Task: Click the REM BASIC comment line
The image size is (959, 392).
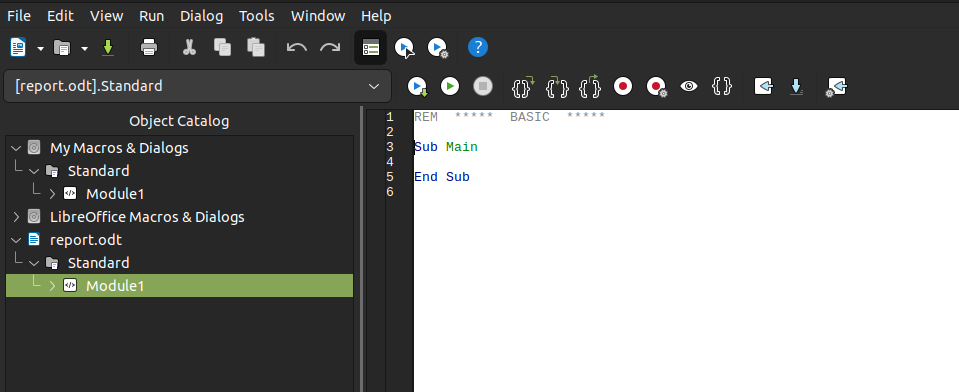Action: tap(509, 117)
